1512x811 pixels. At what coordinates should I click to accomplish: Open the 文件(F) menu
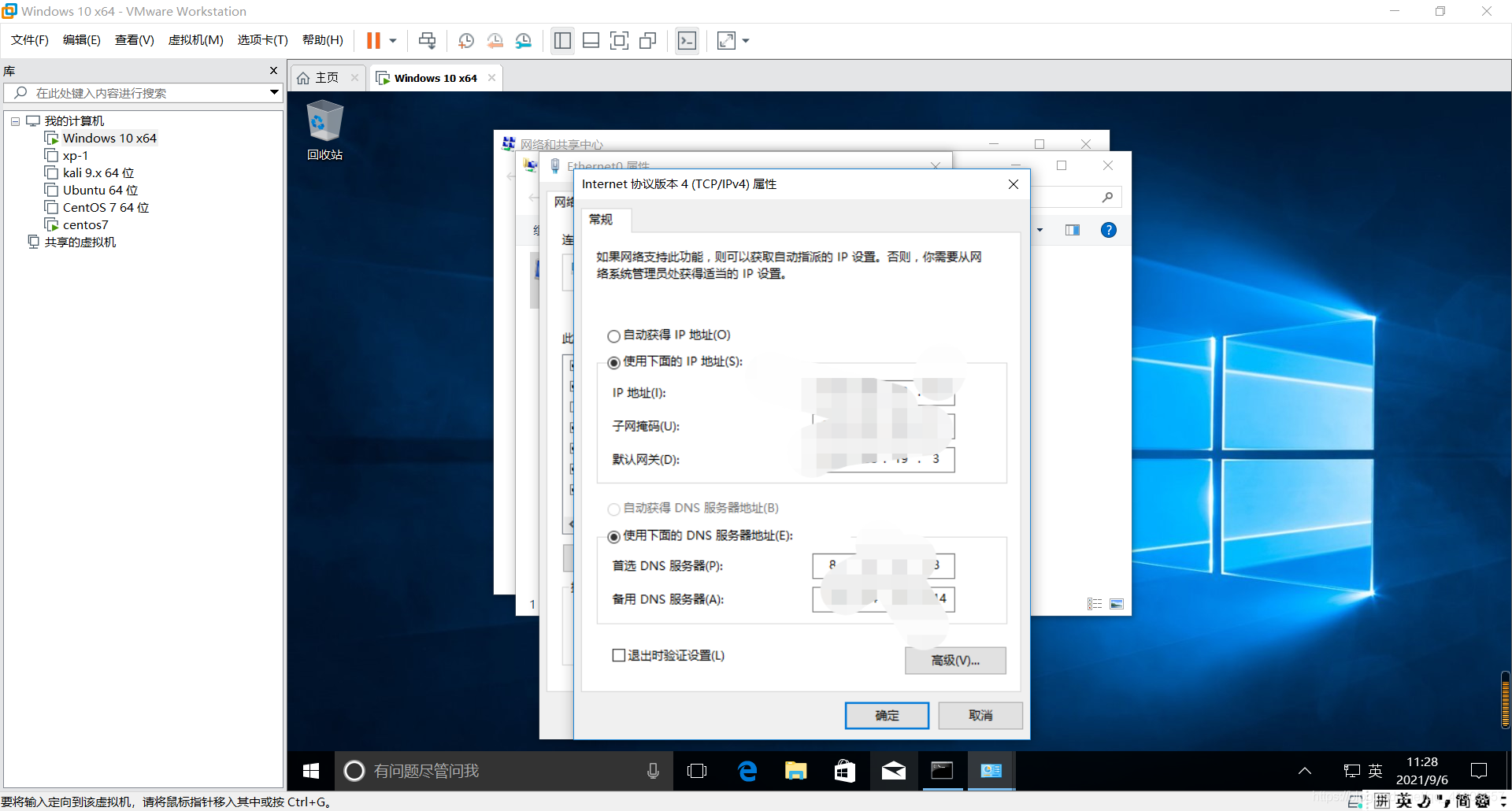tap(30, 40)
